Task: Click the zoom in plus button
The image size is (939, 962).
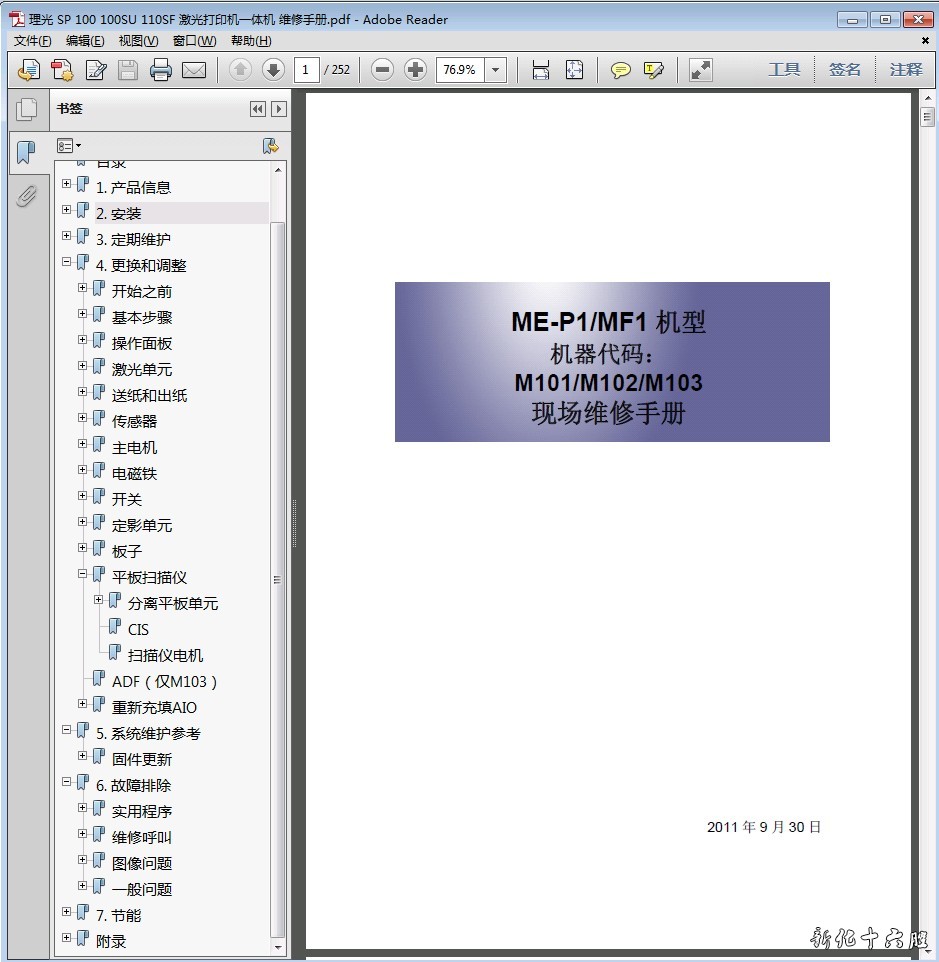Action: [415, 70]
